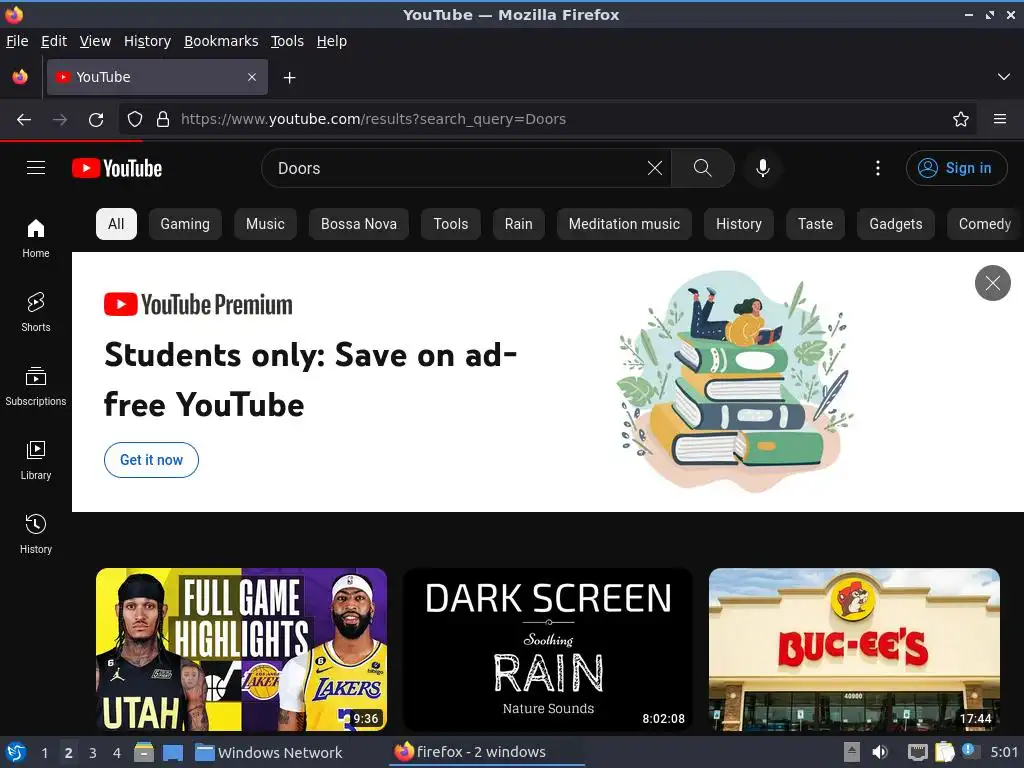Click Sign in button
The image size is (1024, 768).
(956, 168)
